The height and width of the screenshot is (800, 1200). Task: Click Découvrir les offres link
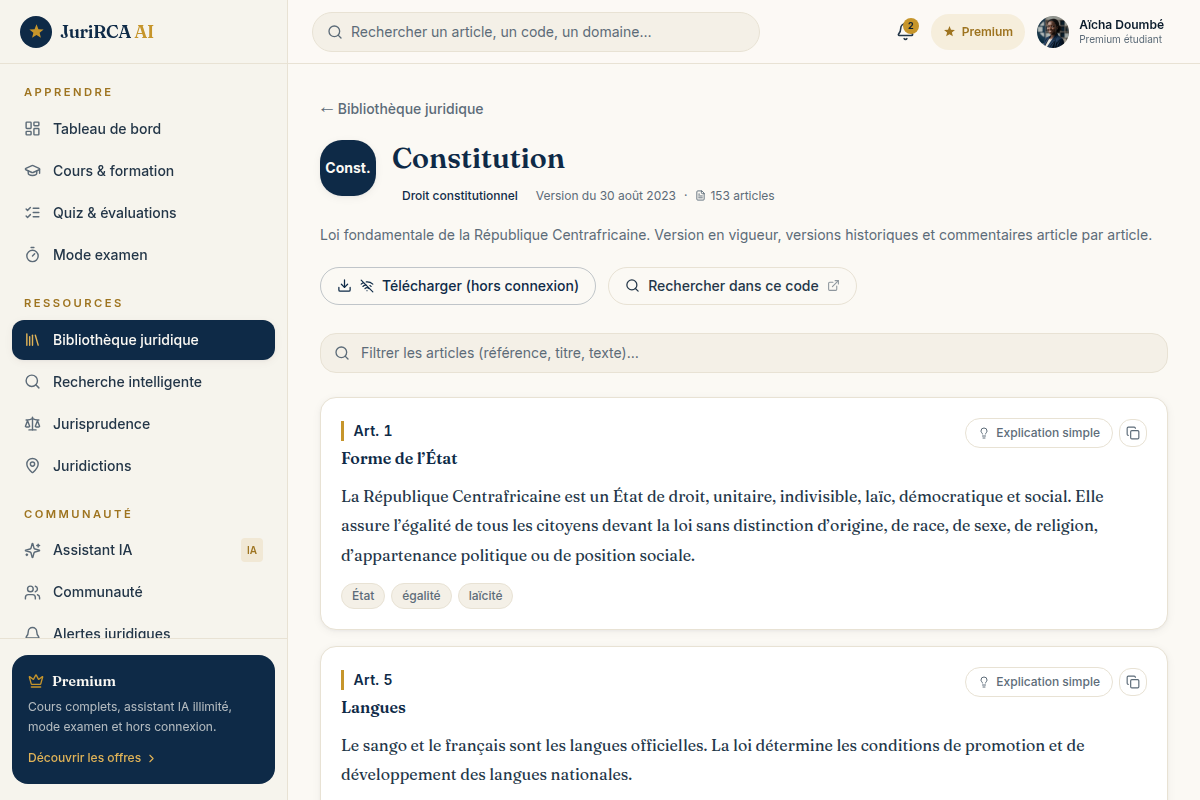(x=91, y=758)
